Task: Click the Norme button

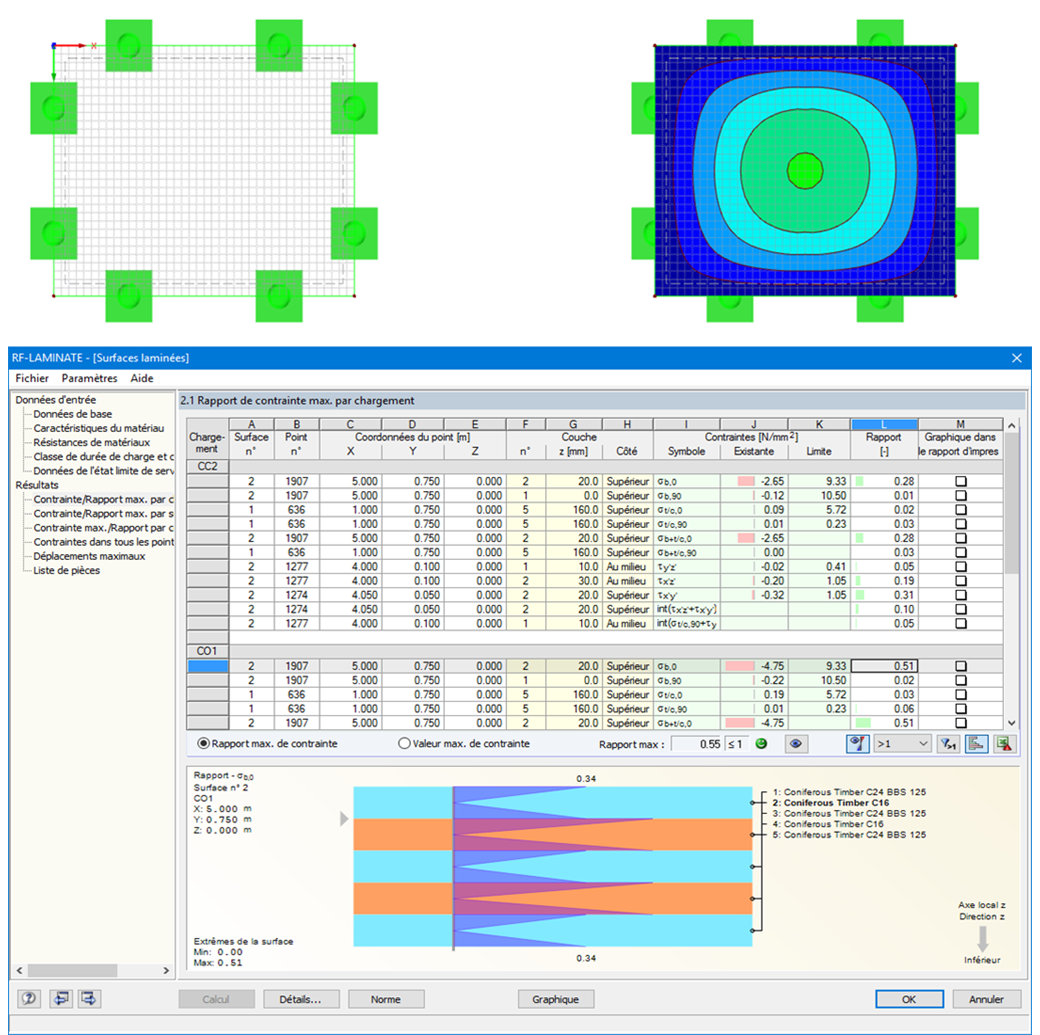Action: click(386, 999)
